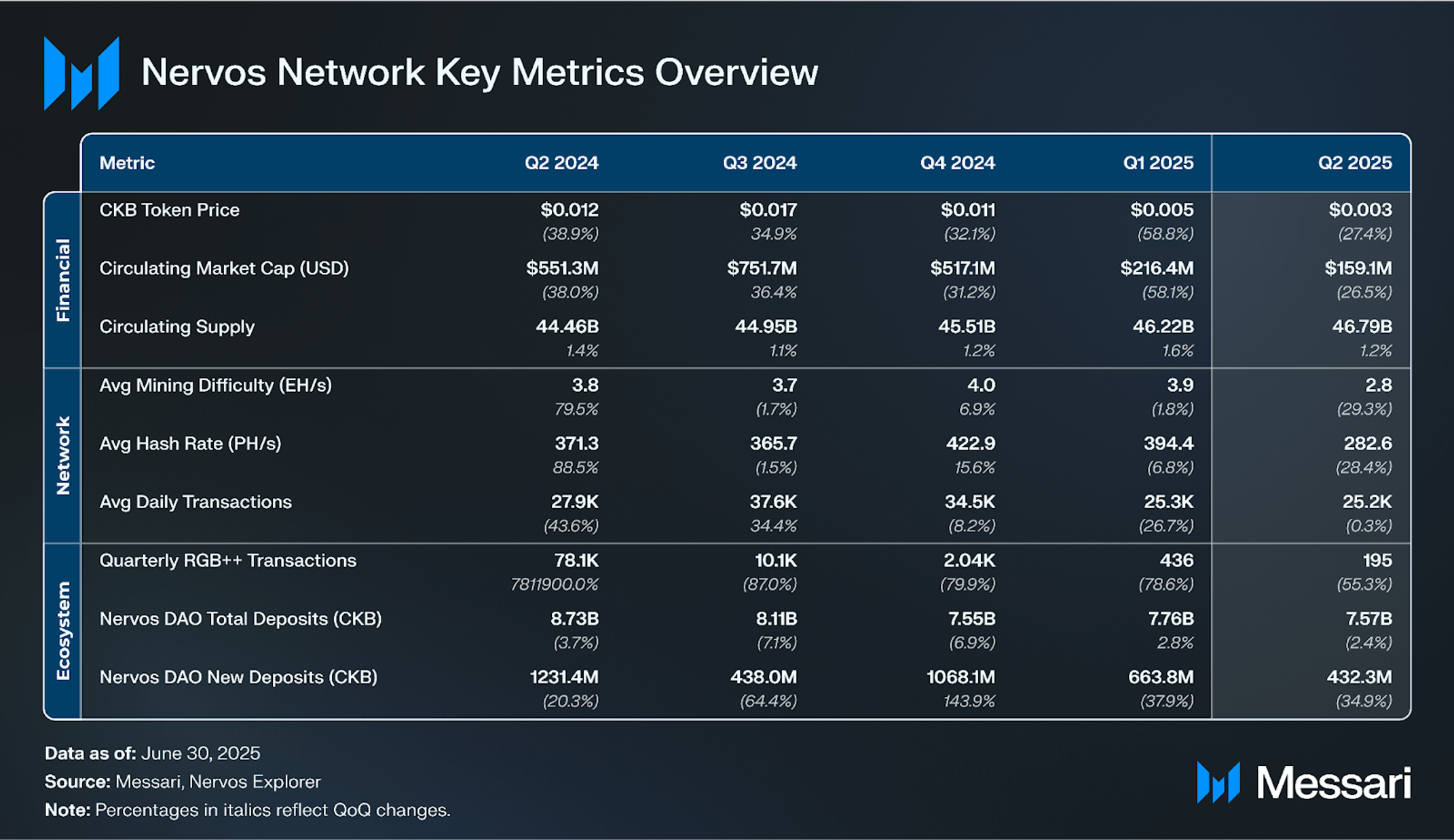Viewport: 1454px width, 840px height.
Task: Select 'Nervos DAO Total Deposits (CKB)' row label
Action: pos(240,619)
